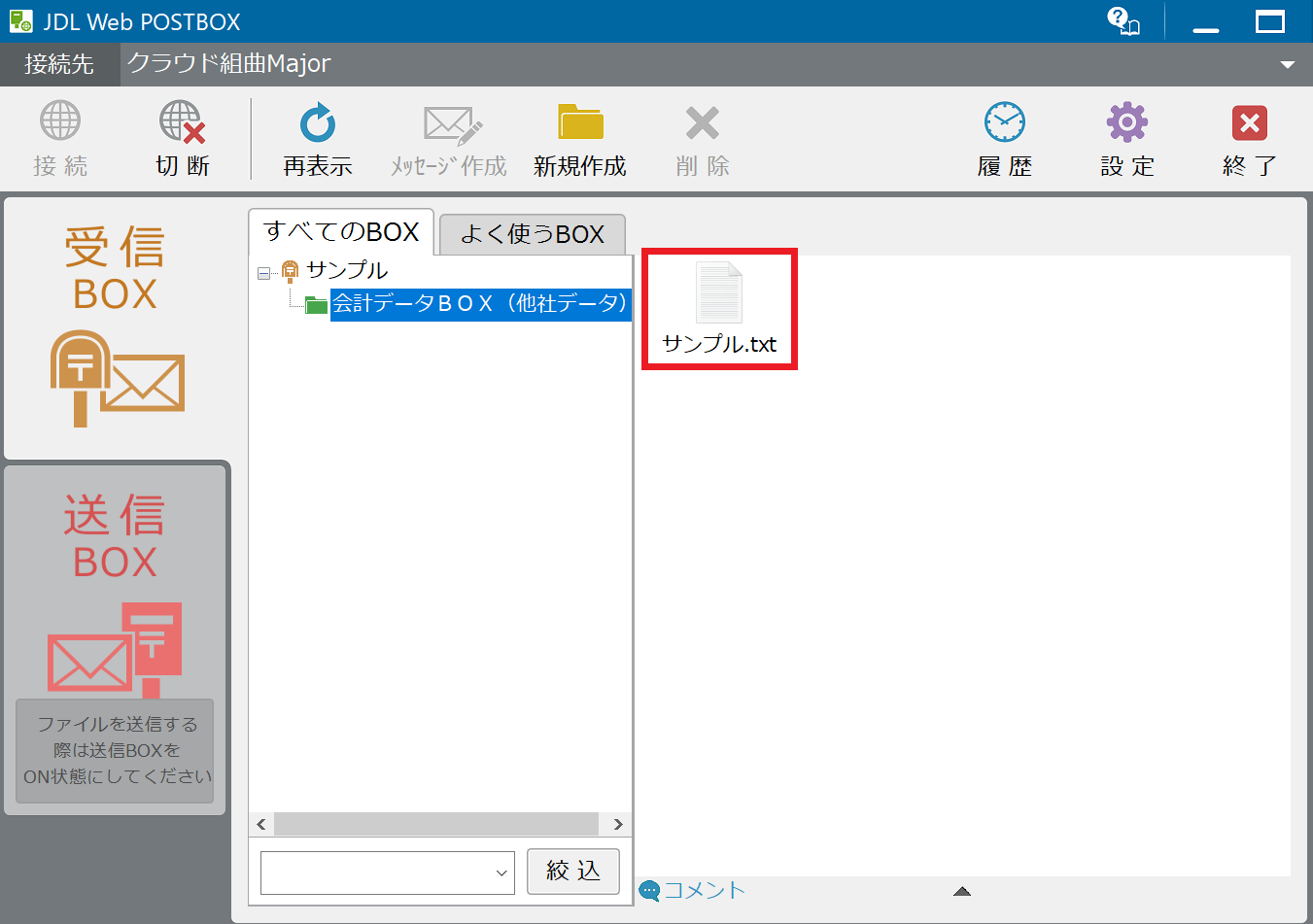Collapse the サンプル tree node
1313x924 pixels.
coord(263,274)
